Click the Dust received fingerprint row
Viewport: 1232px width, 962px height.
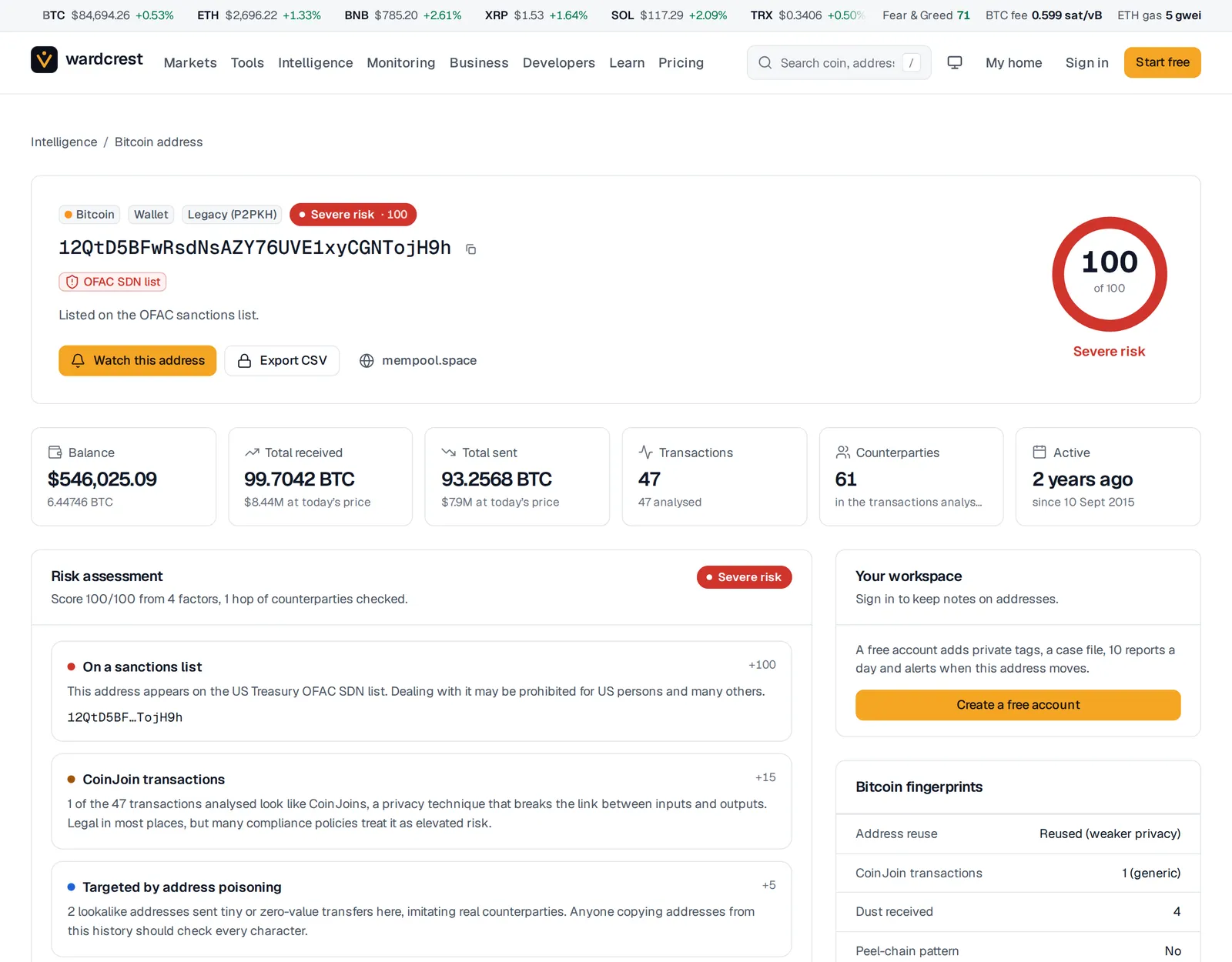tap(1018, 912)
